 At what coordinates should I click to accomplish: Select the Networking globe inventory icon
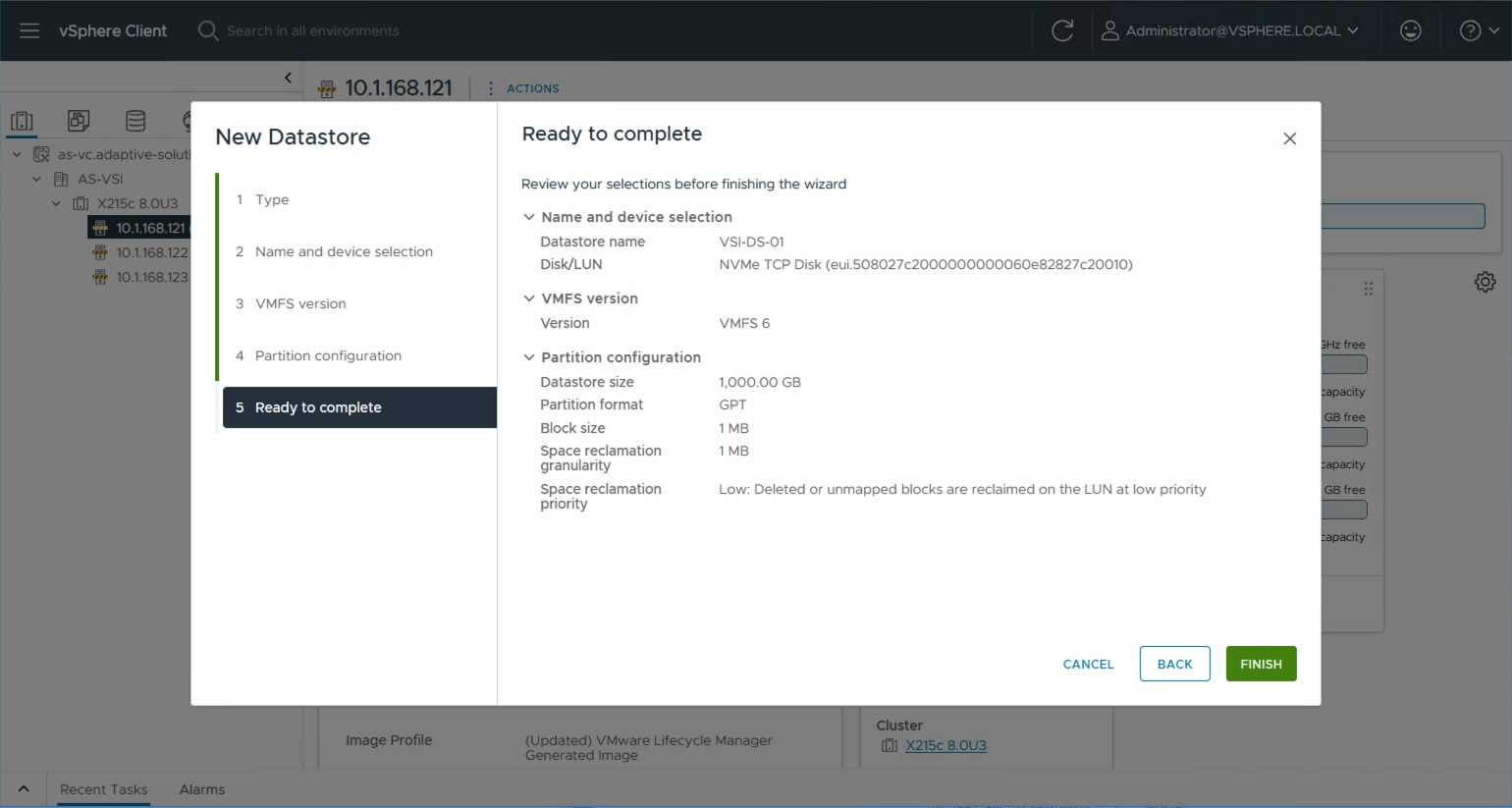[x=187, y=120]
